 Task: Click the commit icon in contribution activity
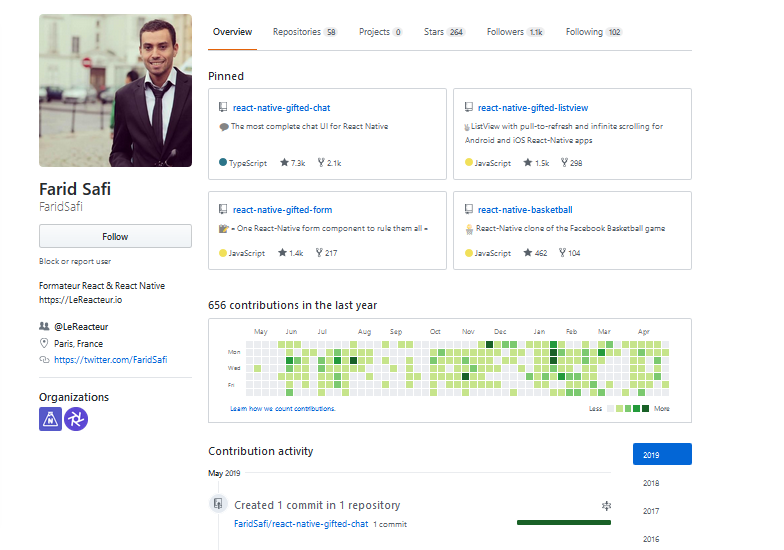(x=217, y=505)
